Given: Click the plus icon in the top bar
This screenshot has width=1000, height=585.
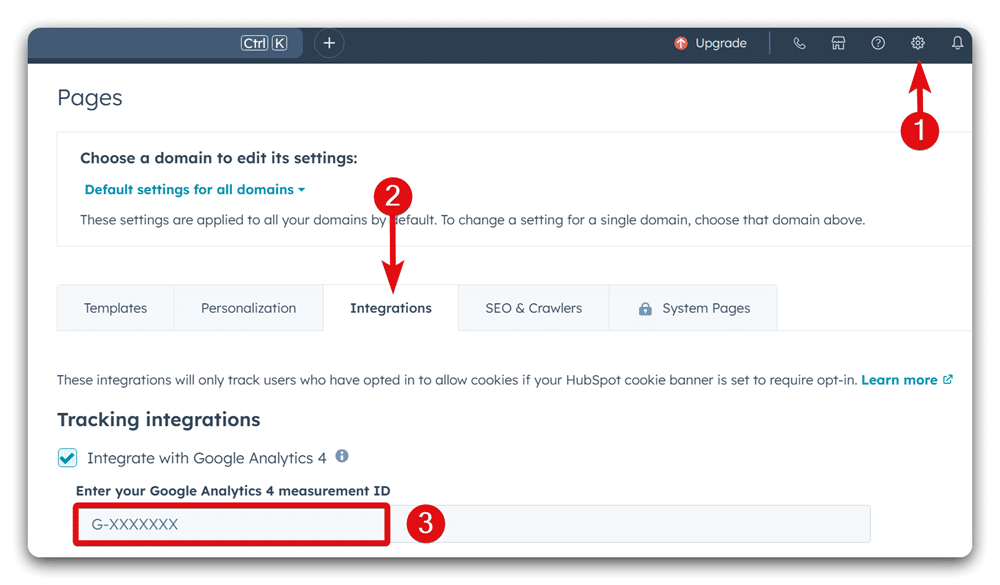Looking at the screenshot, I should [329, 43].
